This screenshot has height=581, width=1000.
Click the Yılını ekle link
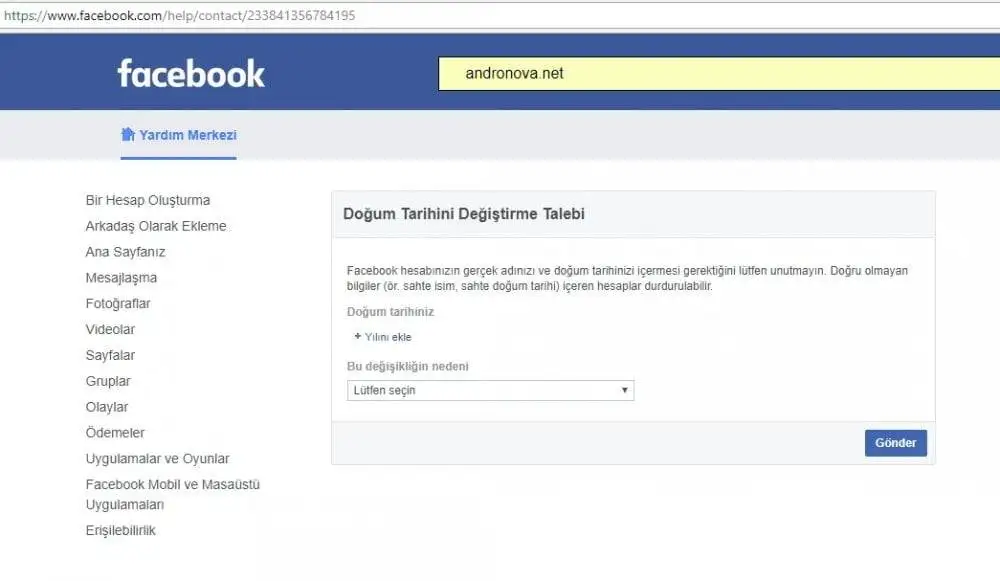[388, 337]
